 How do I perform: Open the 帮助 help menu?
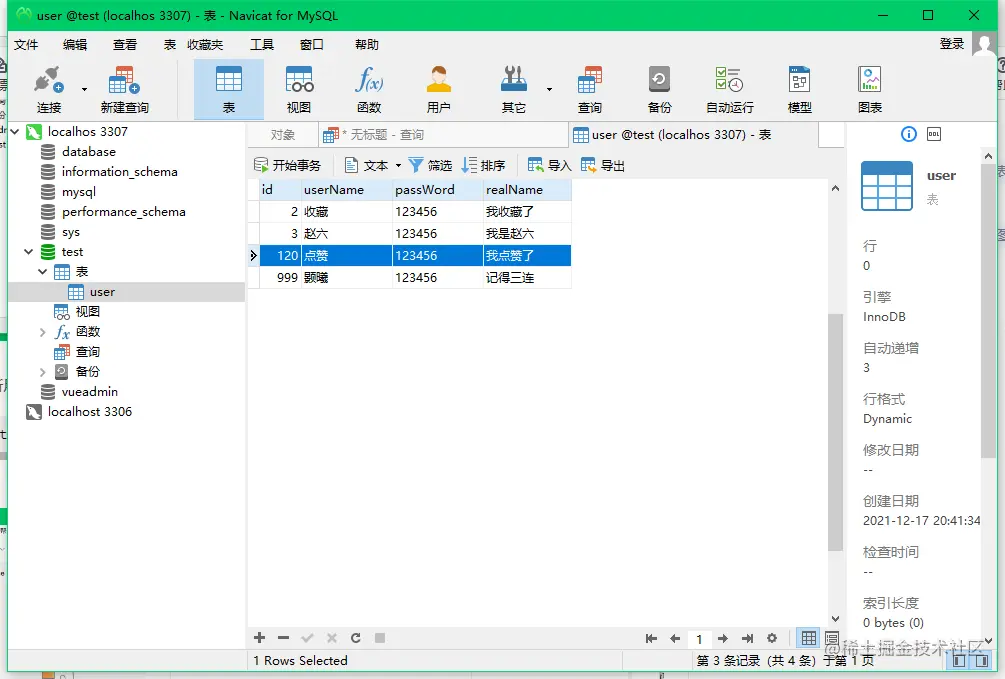coord(367,44)
